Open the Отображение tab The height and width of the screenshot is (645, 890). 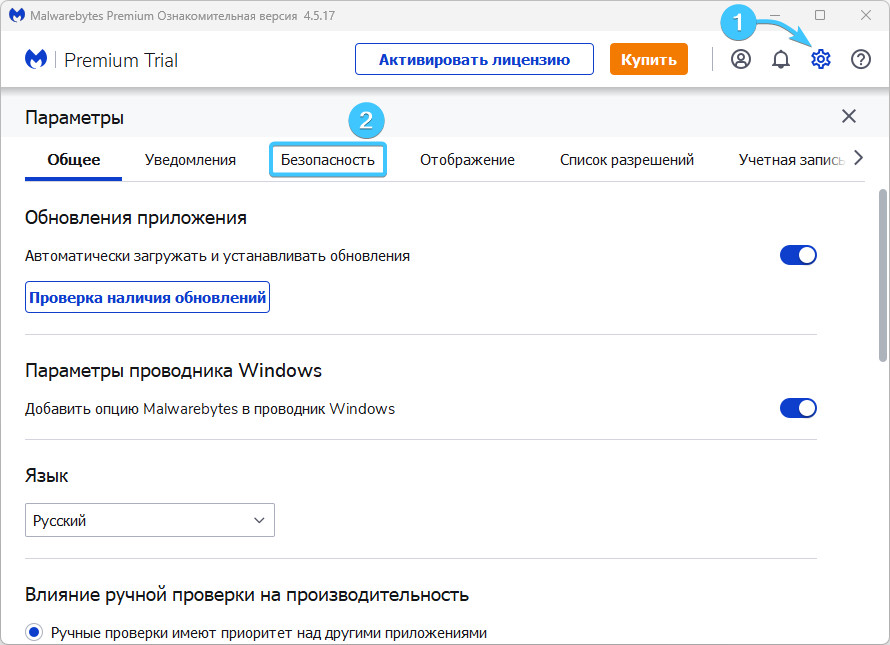467,160
